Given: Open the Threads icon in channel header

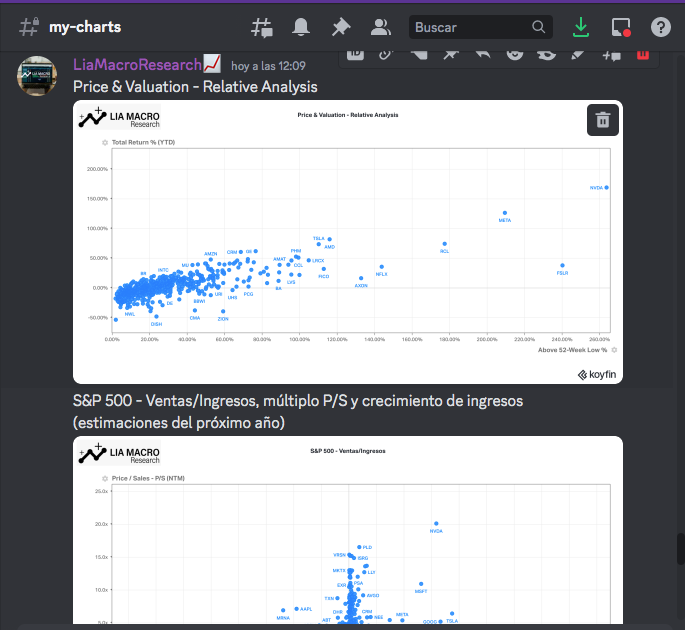Looking at the screenshot, I should point(262,28).
